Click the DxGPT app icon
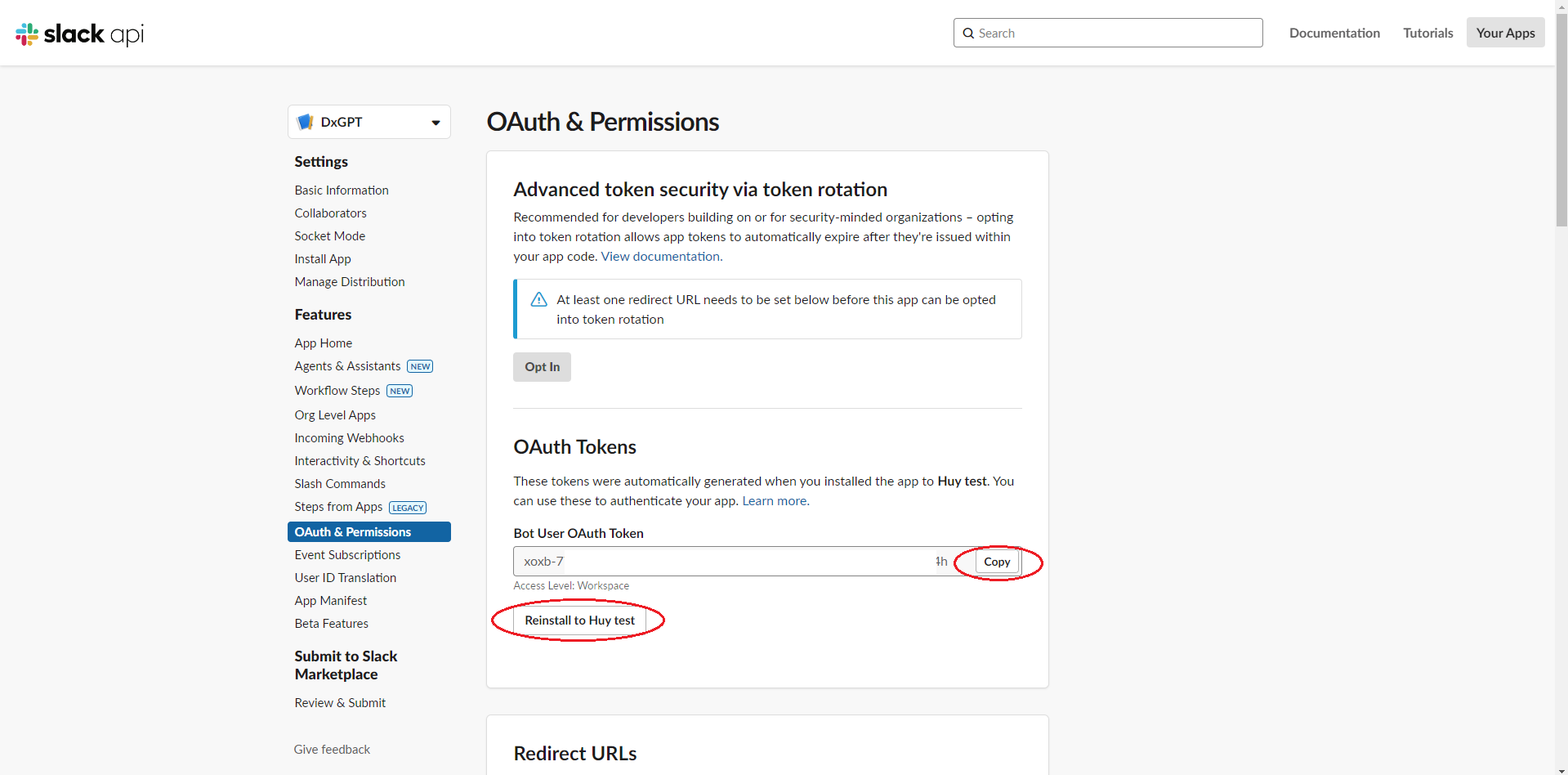This screenshot has width=1568, height=775. pos(305,121)
